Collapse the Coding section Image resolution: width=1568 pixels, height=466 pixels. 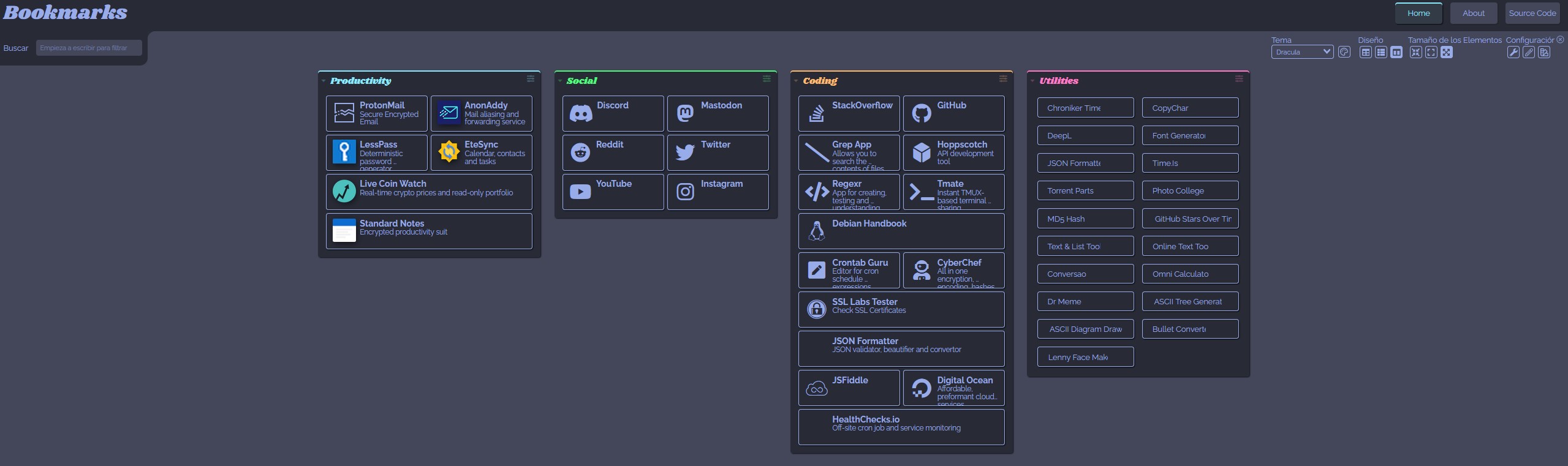pos(796,81)
